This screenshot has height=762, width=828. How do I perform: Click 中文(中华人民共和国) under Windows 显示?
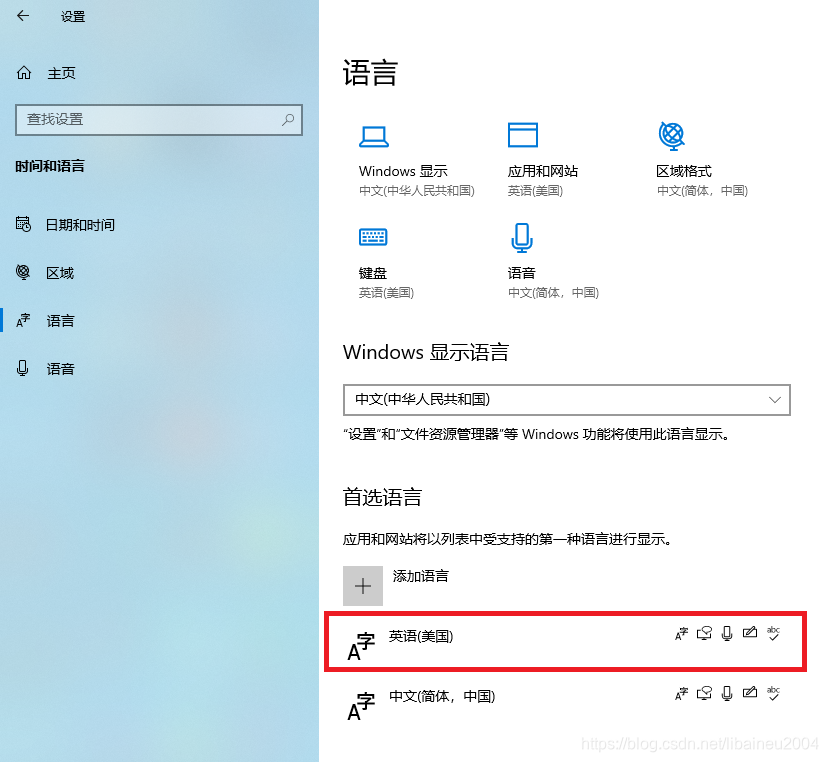pos(417,191)
